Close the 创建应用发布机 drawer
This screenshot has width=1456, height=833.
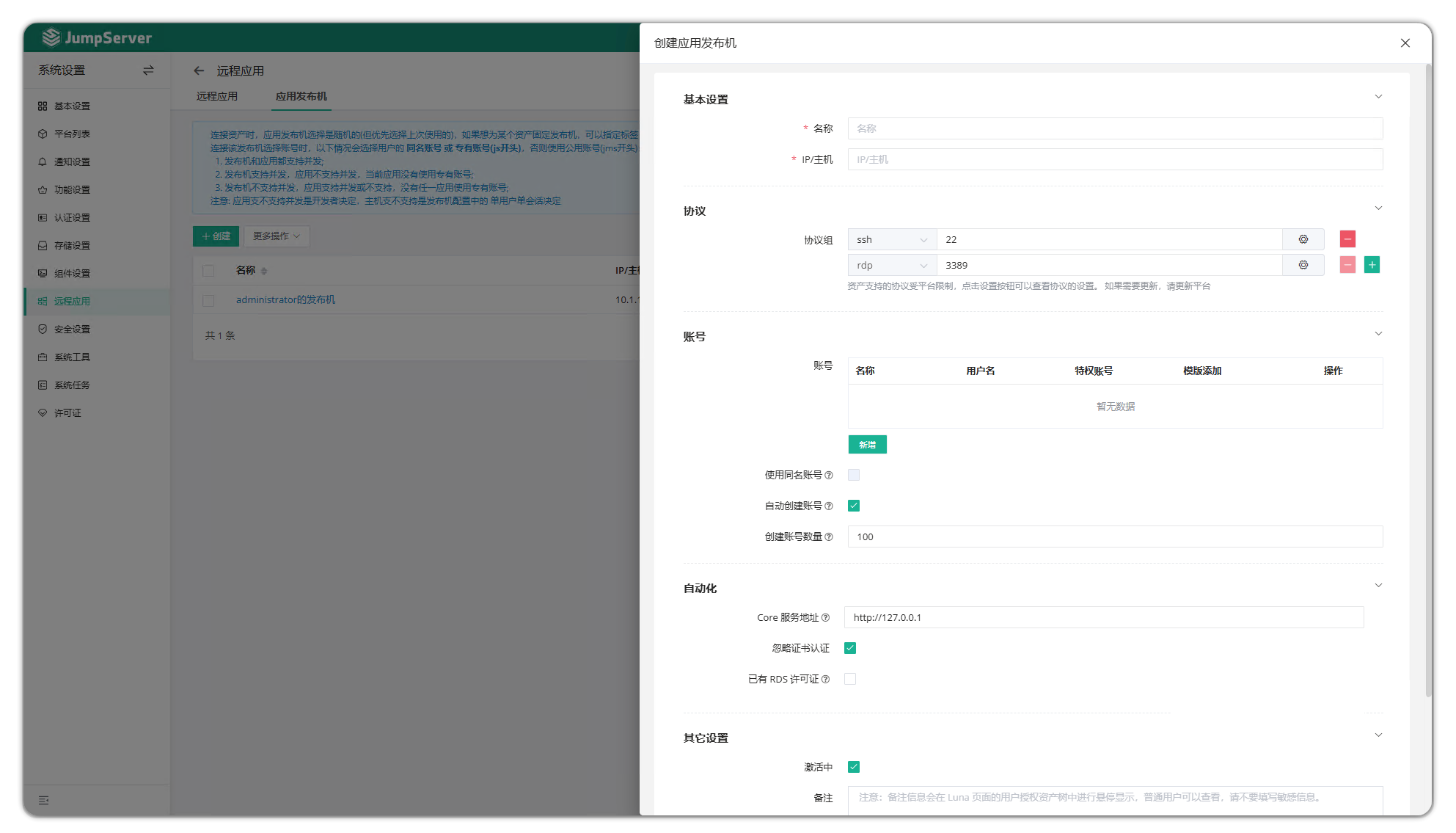tap(1405, 43)
